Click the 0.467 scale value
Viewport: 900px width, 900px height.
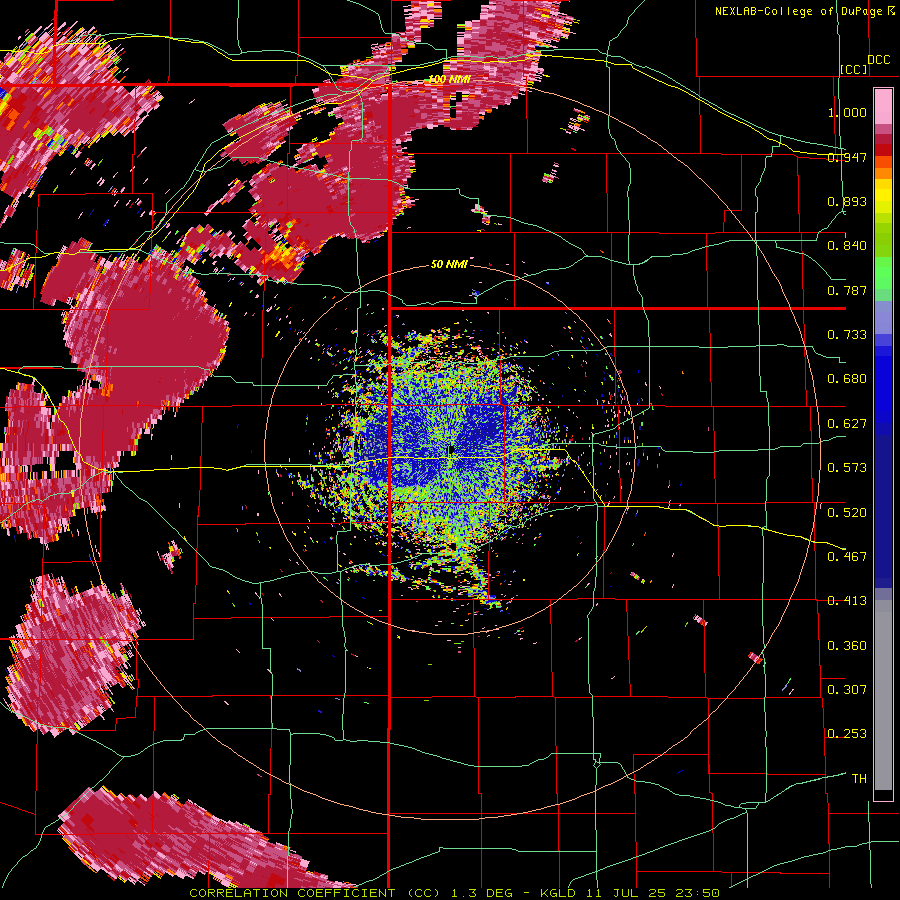click(x=847, y=557)
